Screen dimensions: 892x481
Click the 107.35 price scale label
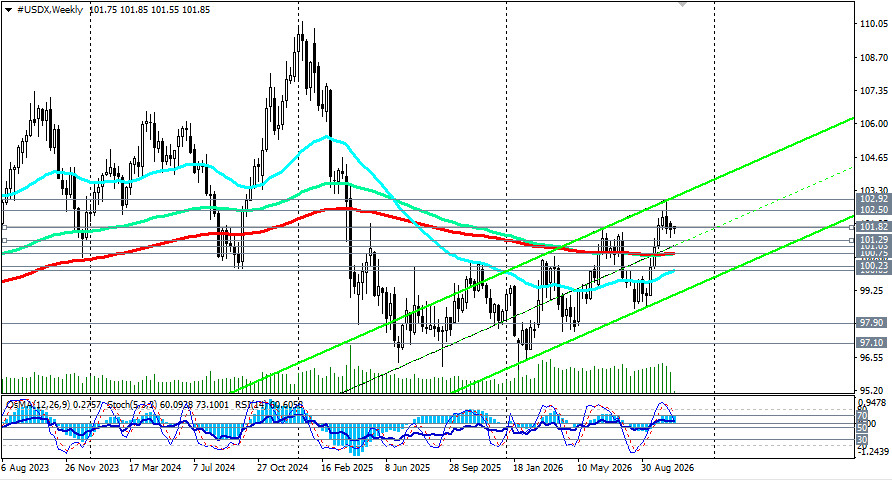tap(874, 90)
